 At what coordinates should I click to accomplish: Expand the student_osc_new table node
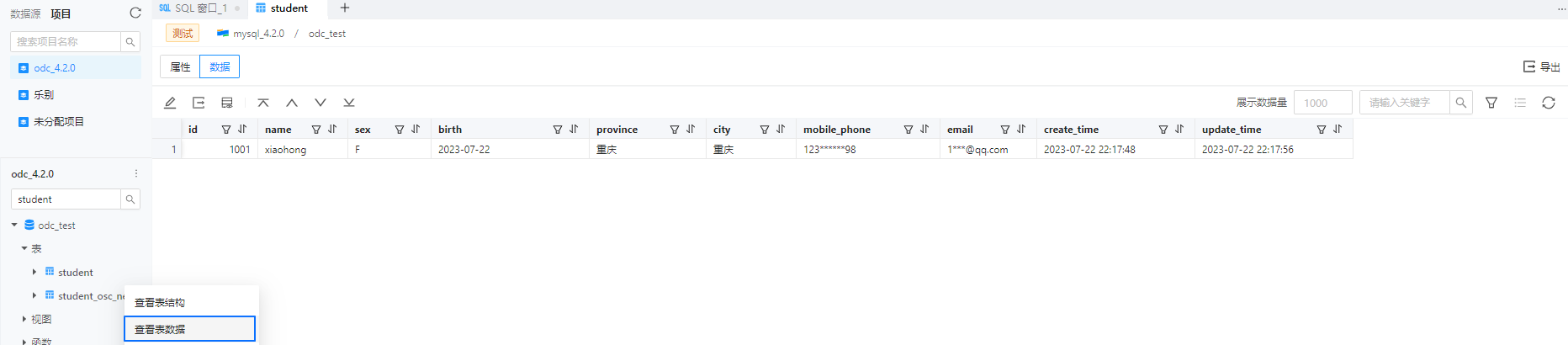34,295
